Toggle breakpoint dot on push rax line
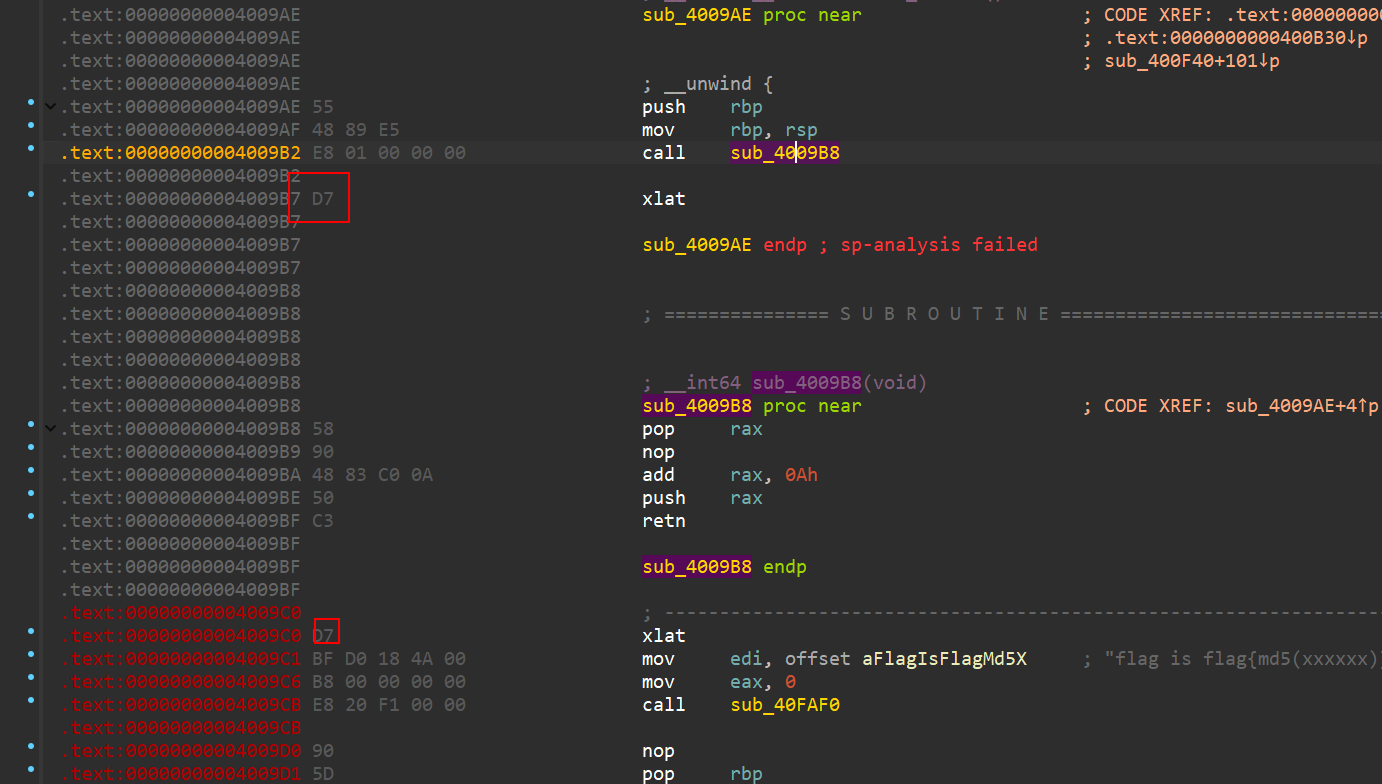 tap(31, 493)
